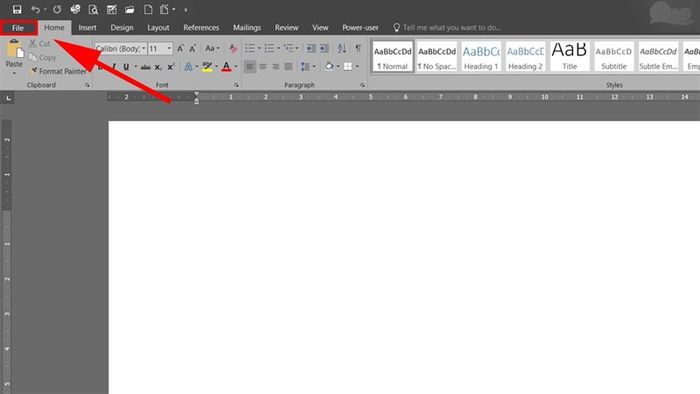
Task: Open the Customize Quick Access Toolbar arrow
Action: pyautogui.click(x=186, y=10)
